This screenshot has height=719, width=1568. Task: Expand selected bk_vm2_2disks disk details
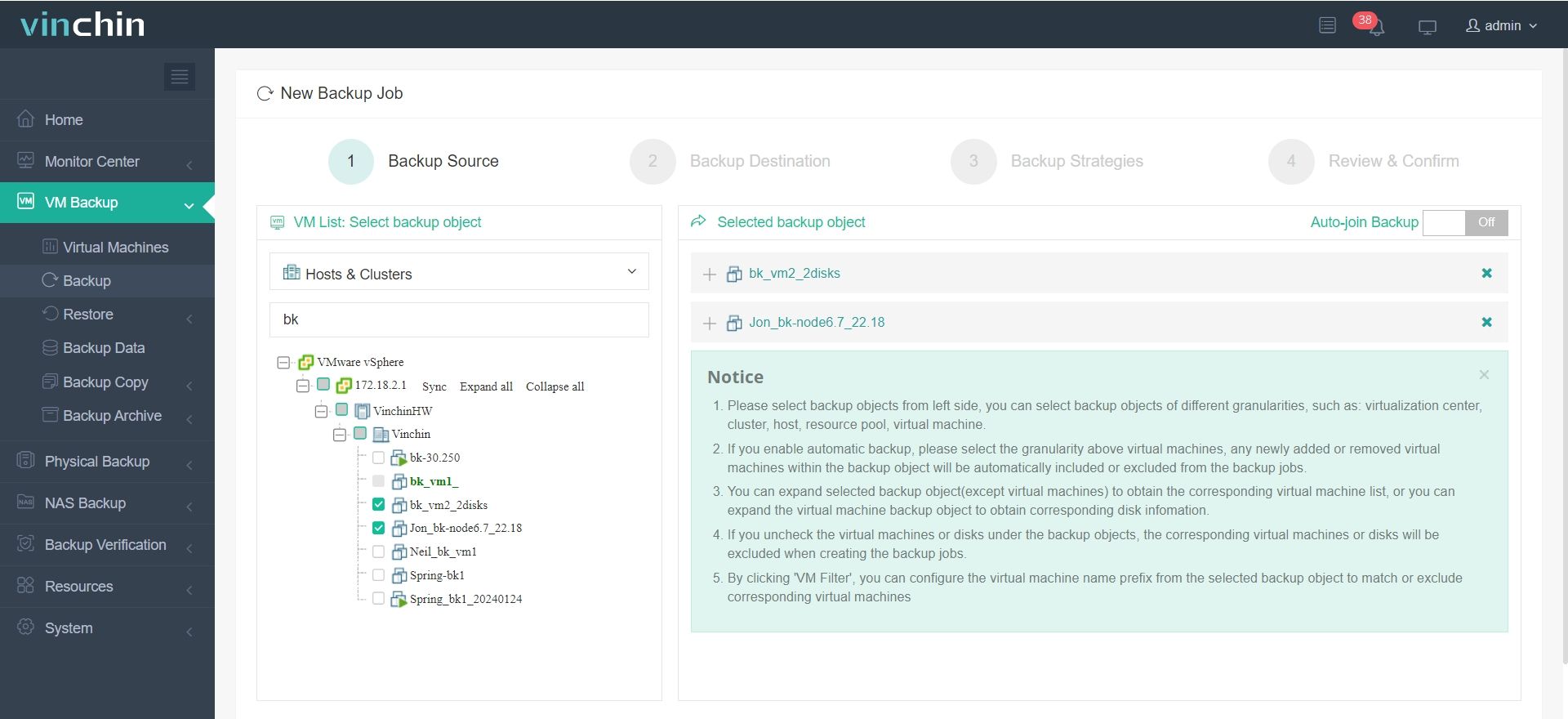tap(710, 275)
